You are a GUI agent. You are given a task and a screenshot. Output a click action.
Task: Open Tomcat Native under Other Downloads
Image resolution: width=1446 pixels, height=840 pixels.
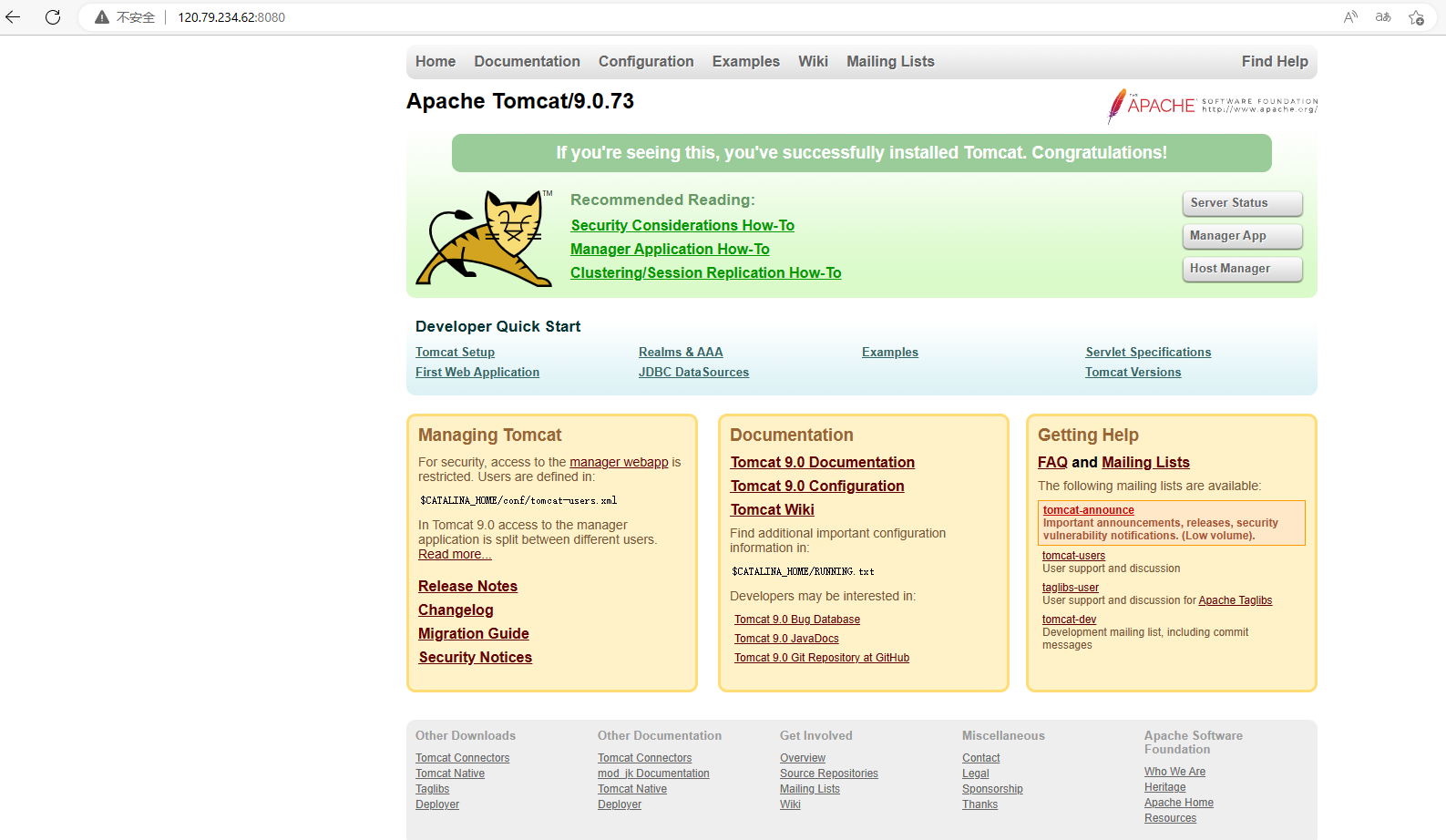pos(450,773)
